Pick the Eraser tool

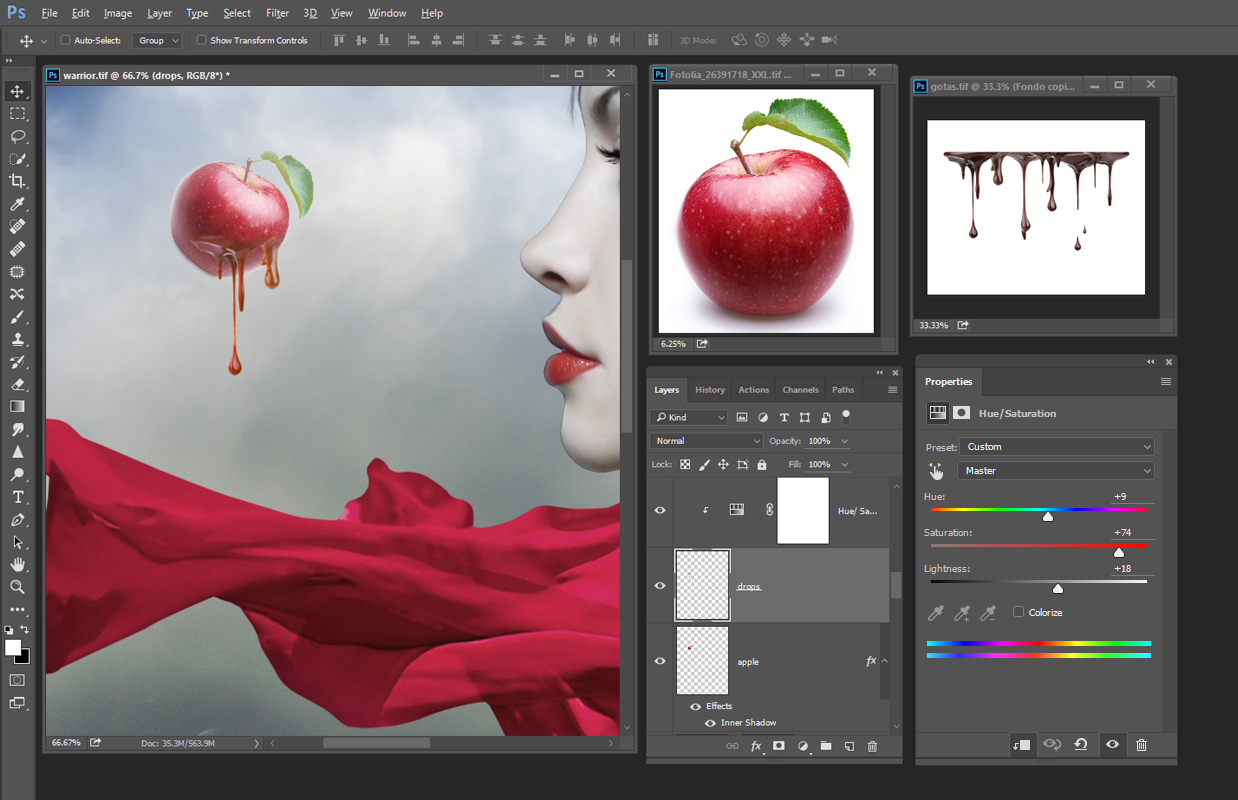(x=17, y=384)
